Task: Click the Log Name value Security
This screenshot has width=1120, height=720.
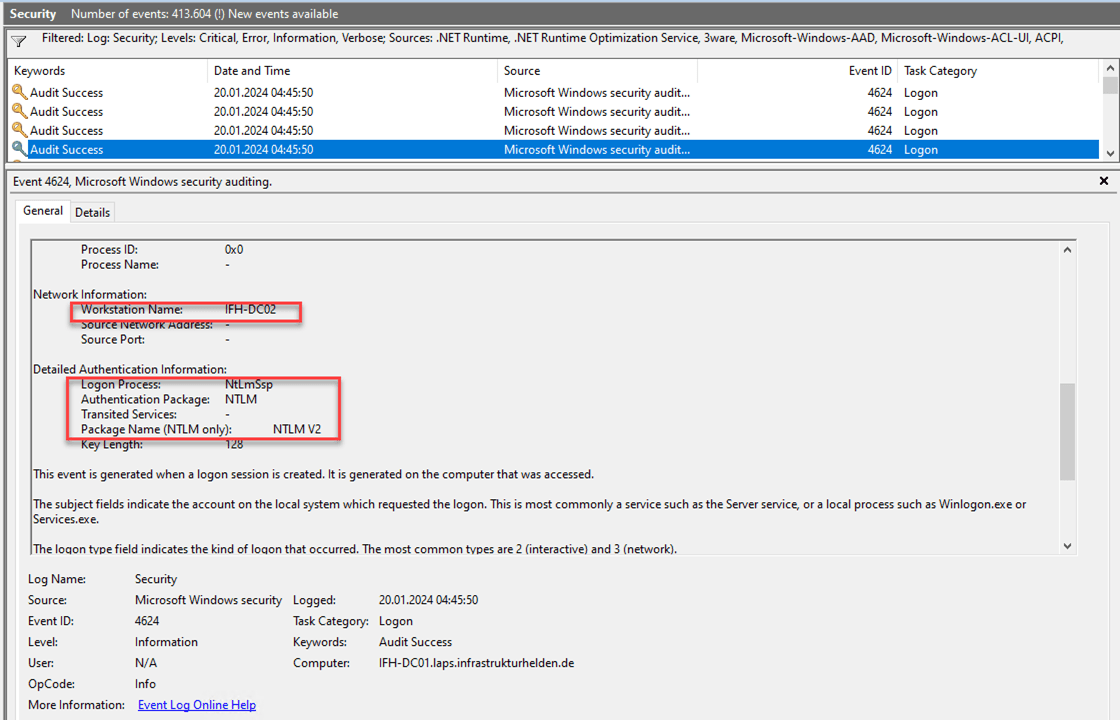Action: click(156, 579)
